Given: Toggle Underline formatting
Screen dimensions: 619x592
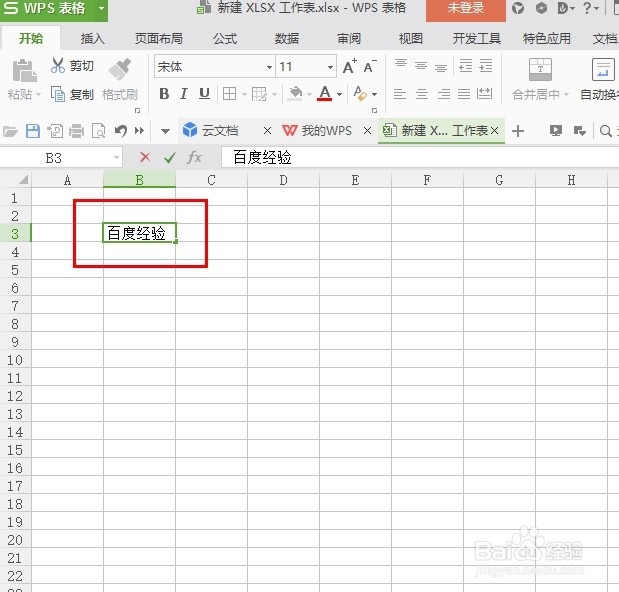Looking at the screenshot, I should tap(204, 94).
